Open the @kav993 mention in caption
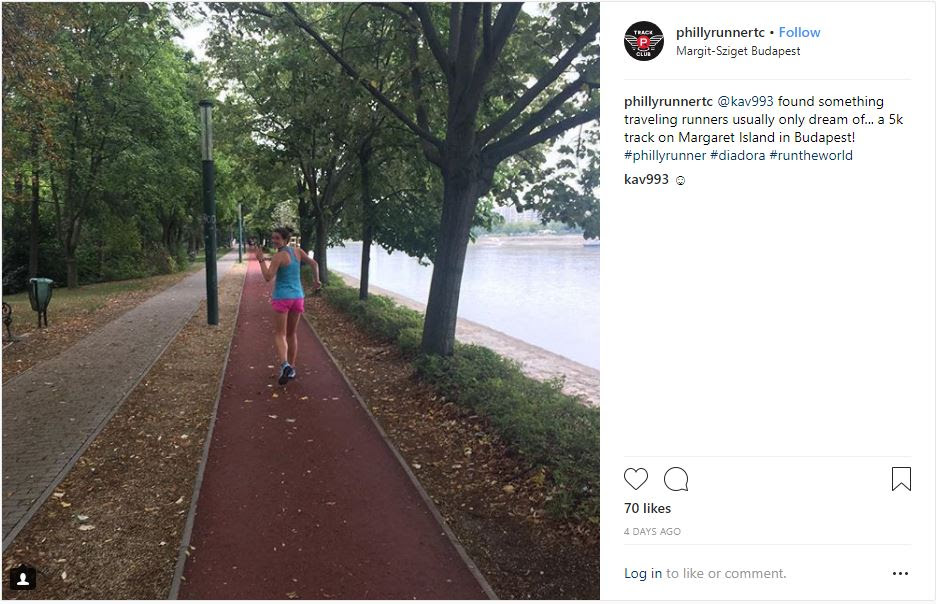The image size is (936, 604). tap(745, 101)
